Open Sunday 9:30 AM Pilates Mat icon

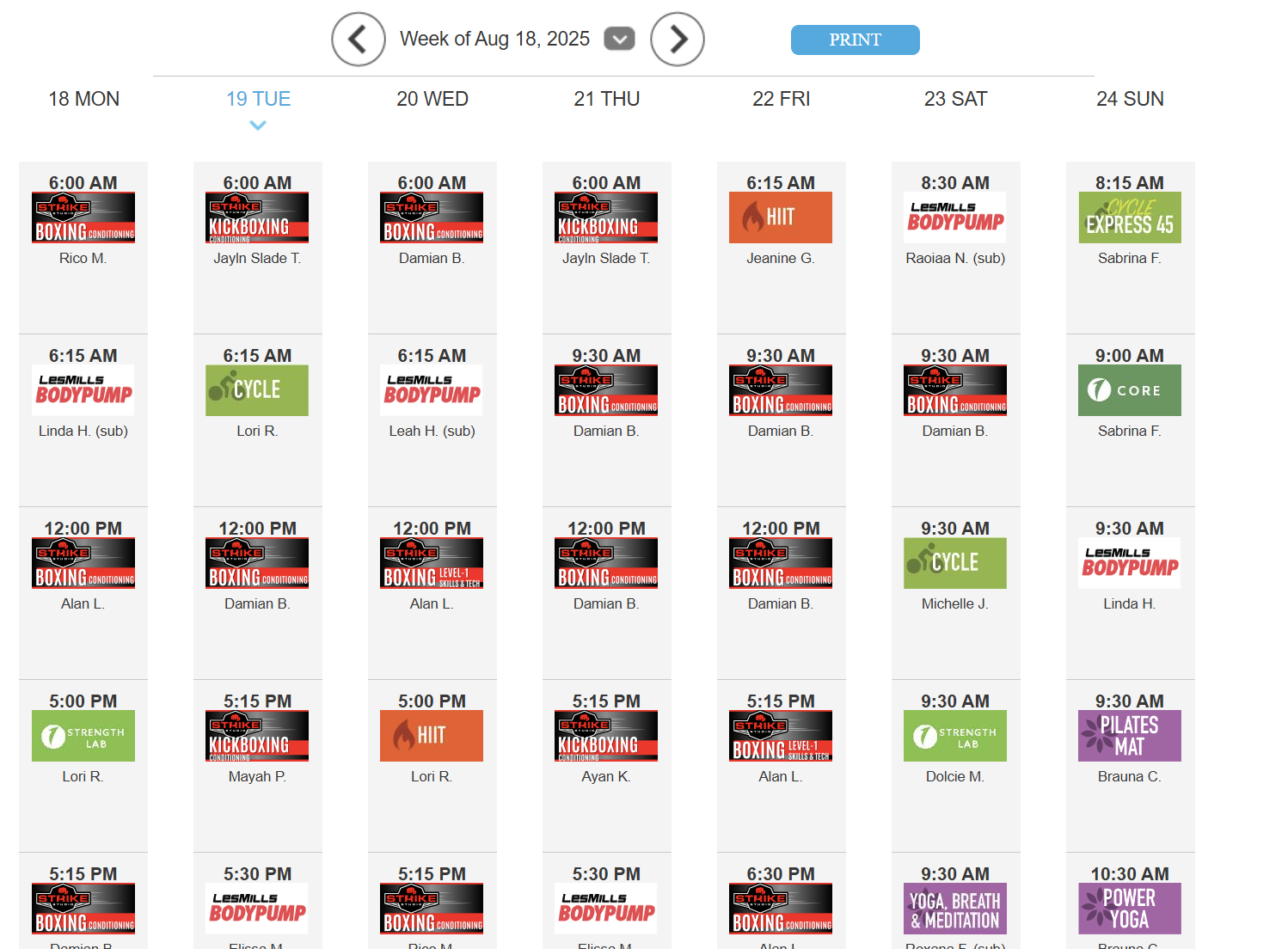click(x=1130, y=736)
